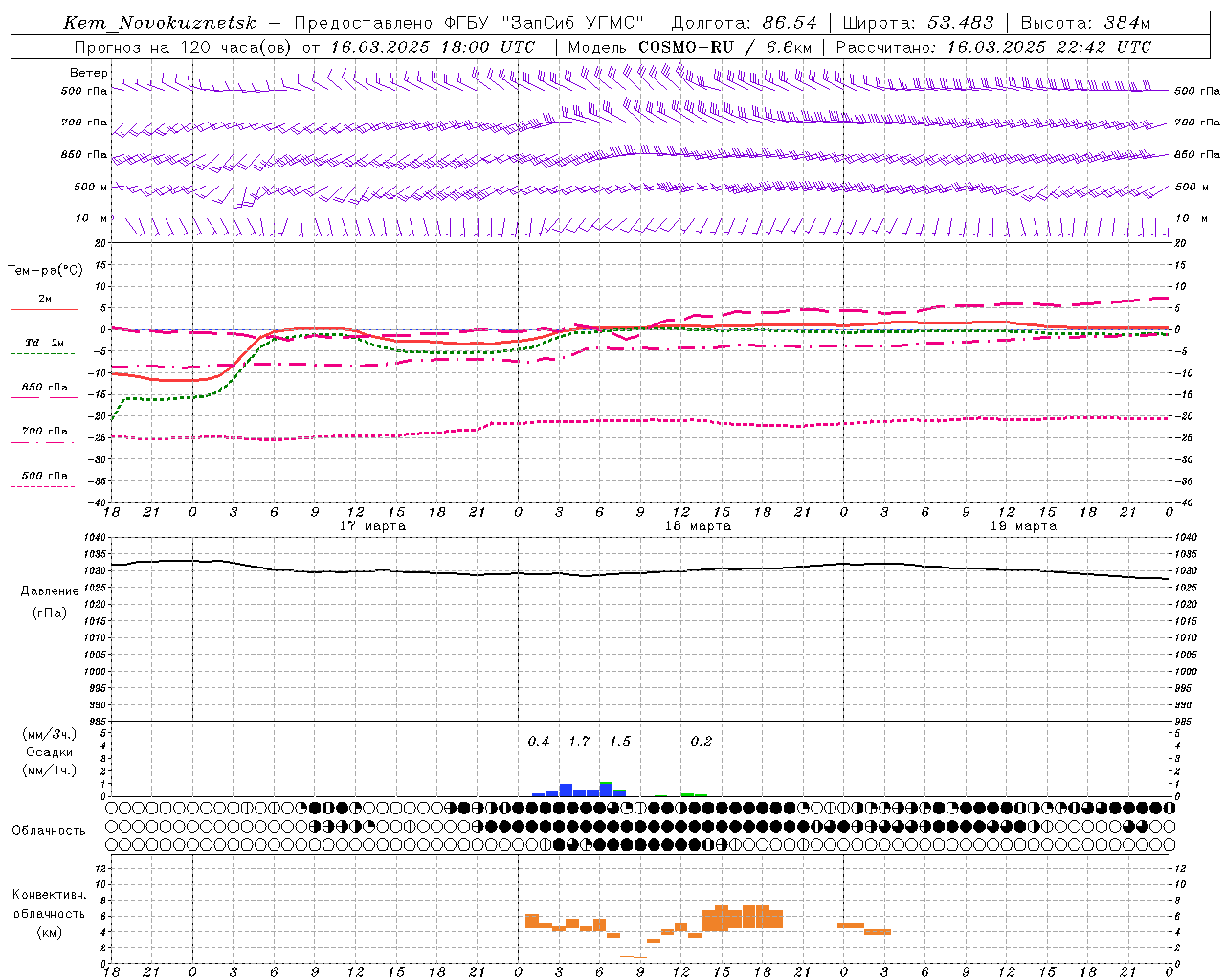Click the 17 марта date label
Screen dimensions: 1225x980
[373, 526]
